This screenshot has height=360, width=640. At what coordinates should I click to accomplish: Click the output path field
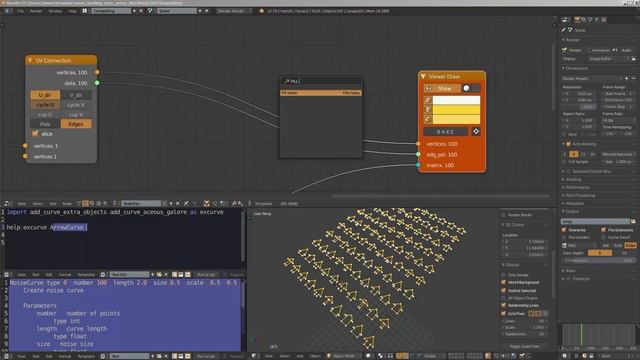click(x=596, y=221)
